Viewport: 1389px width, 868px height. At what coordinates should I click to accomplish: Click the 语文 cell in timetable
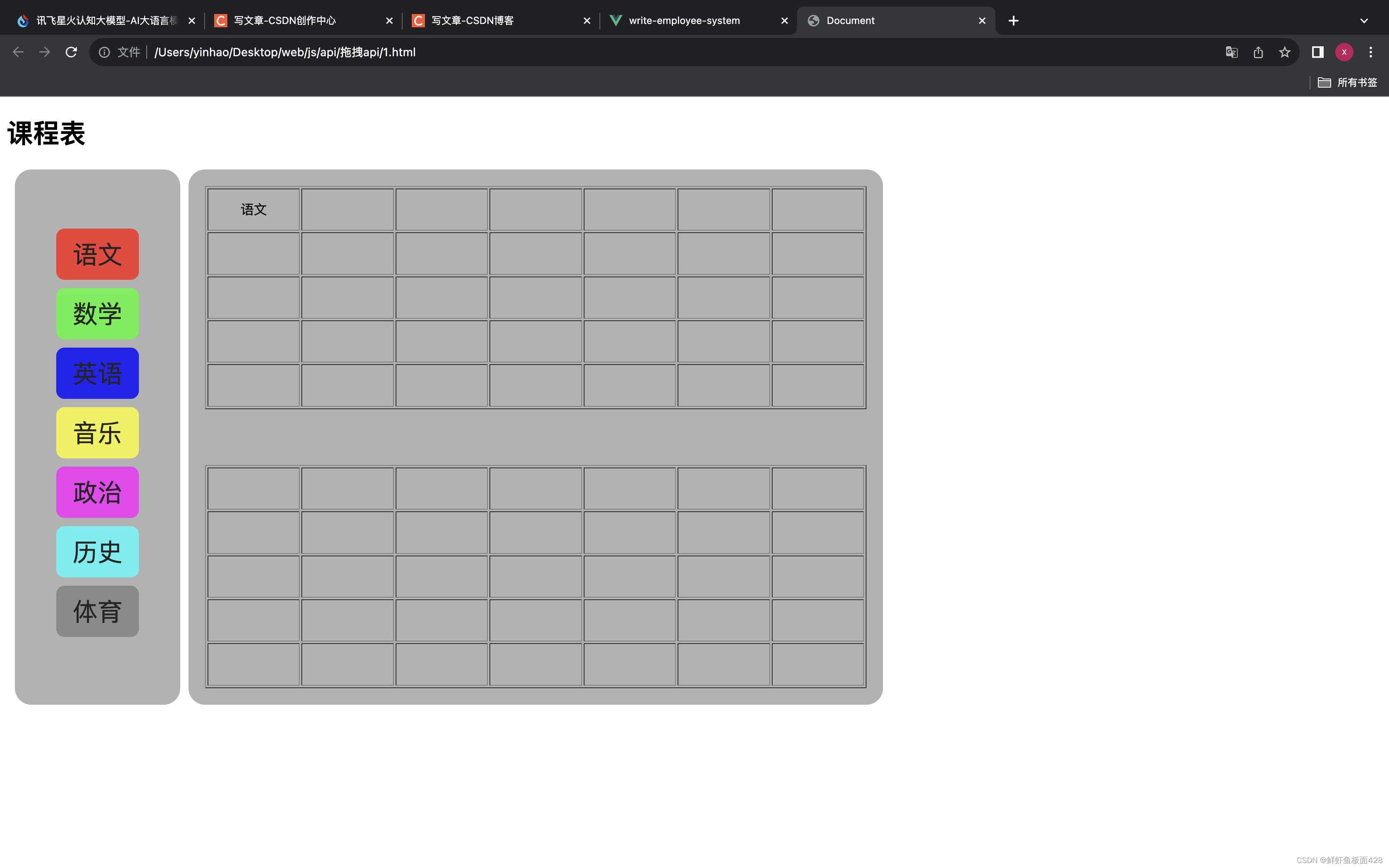[254, 210]
